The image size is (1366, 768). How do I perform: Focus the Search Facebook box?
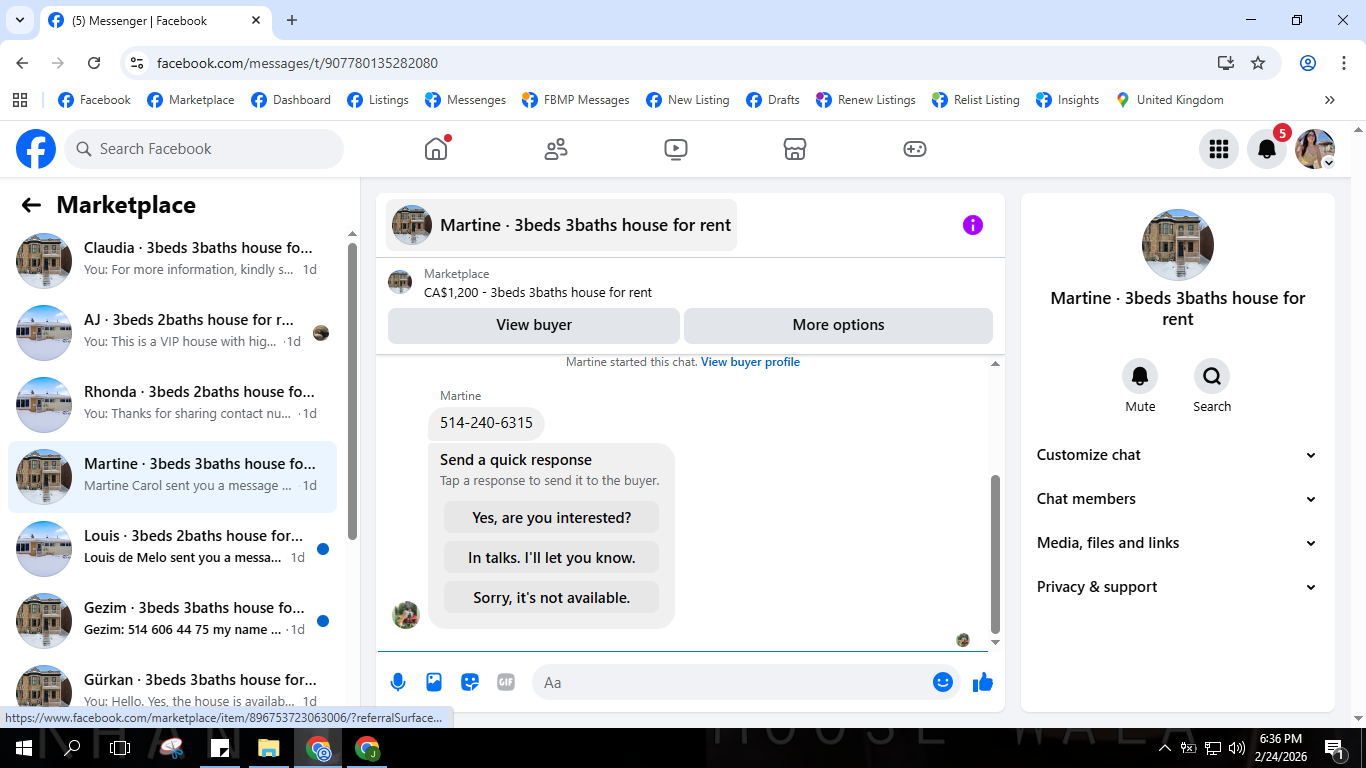204,149
